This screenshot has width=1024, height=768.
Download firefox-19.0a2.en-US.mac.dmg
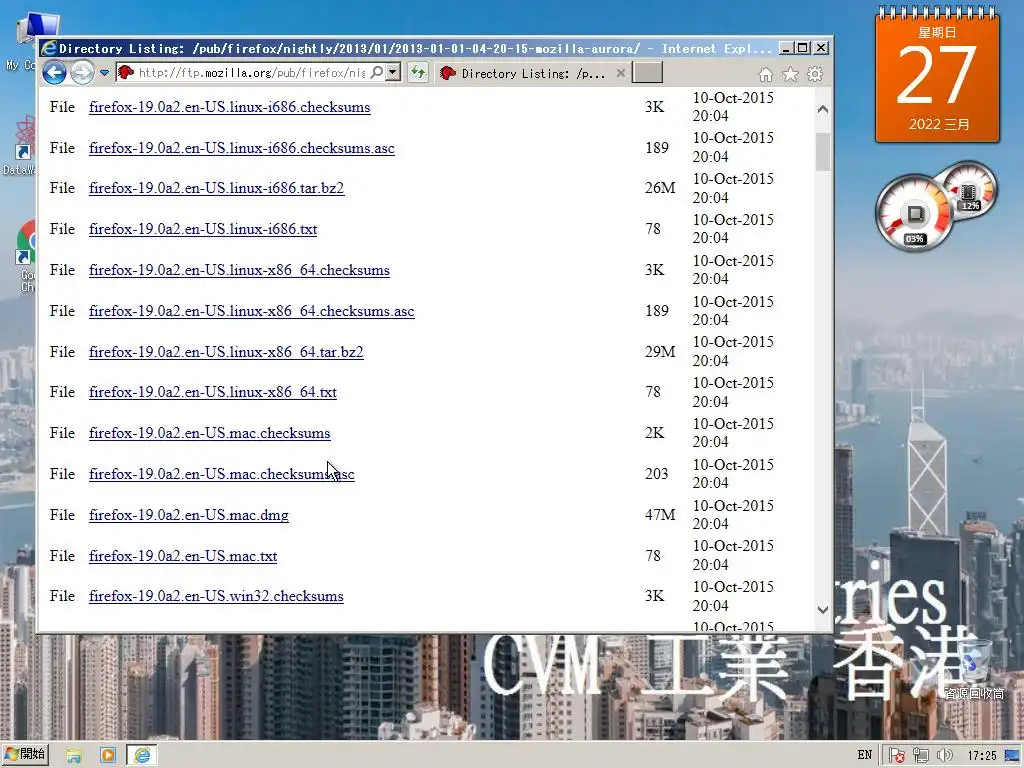(x=189, y=515)
